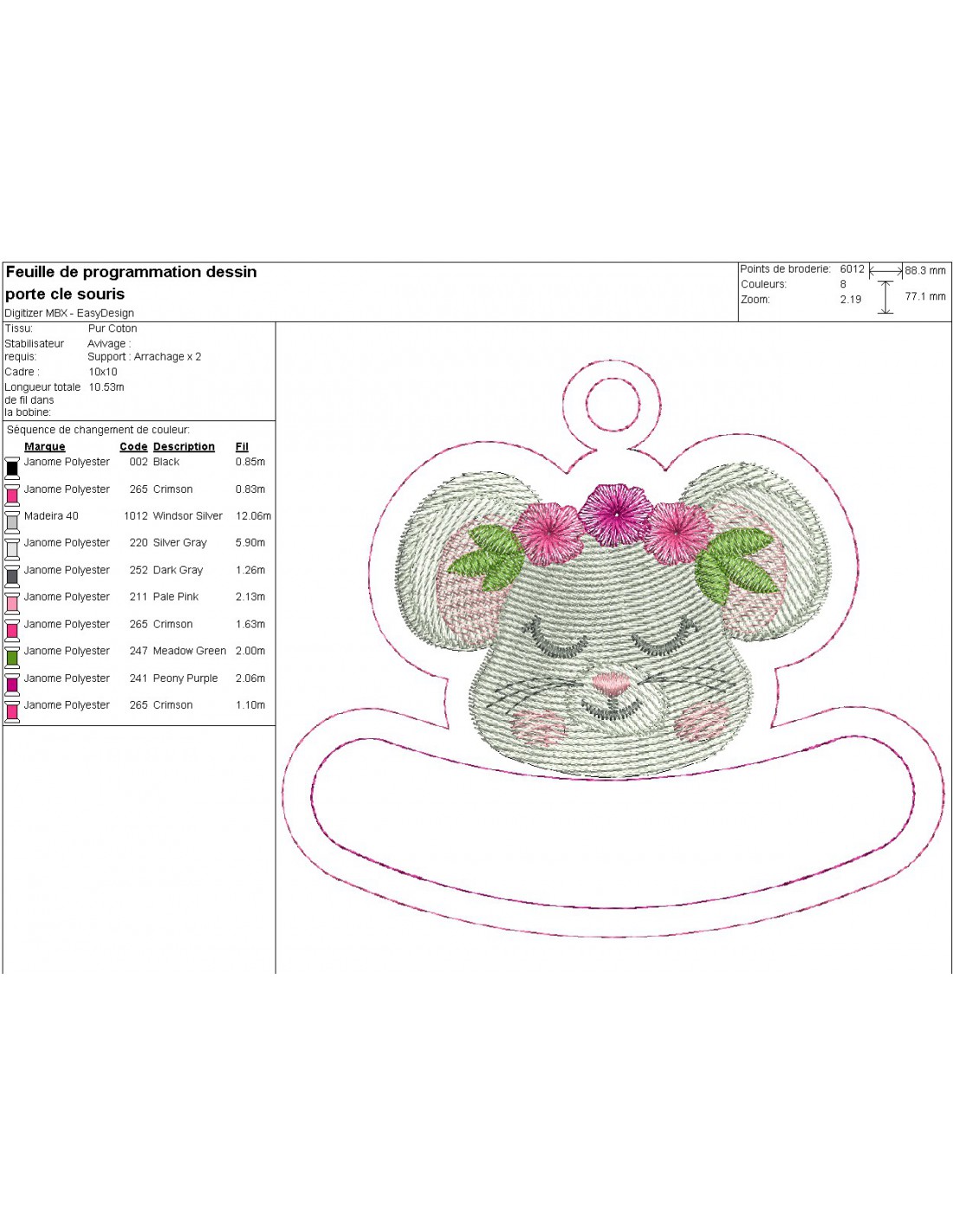
Task: Click the '252 Dark Gray' description
Action: tap(166, 570)
